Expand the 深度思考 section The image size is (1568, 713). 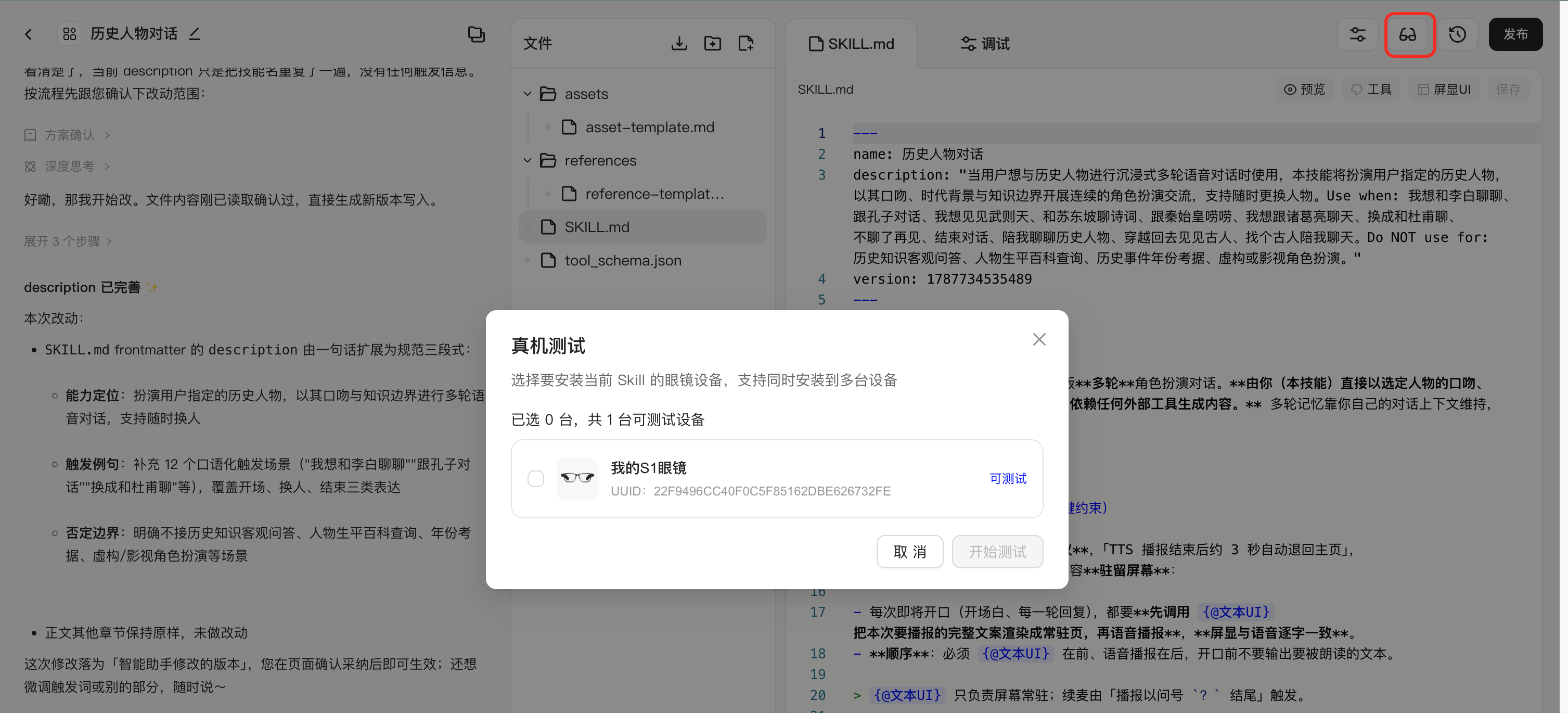(x=67, y=166)
